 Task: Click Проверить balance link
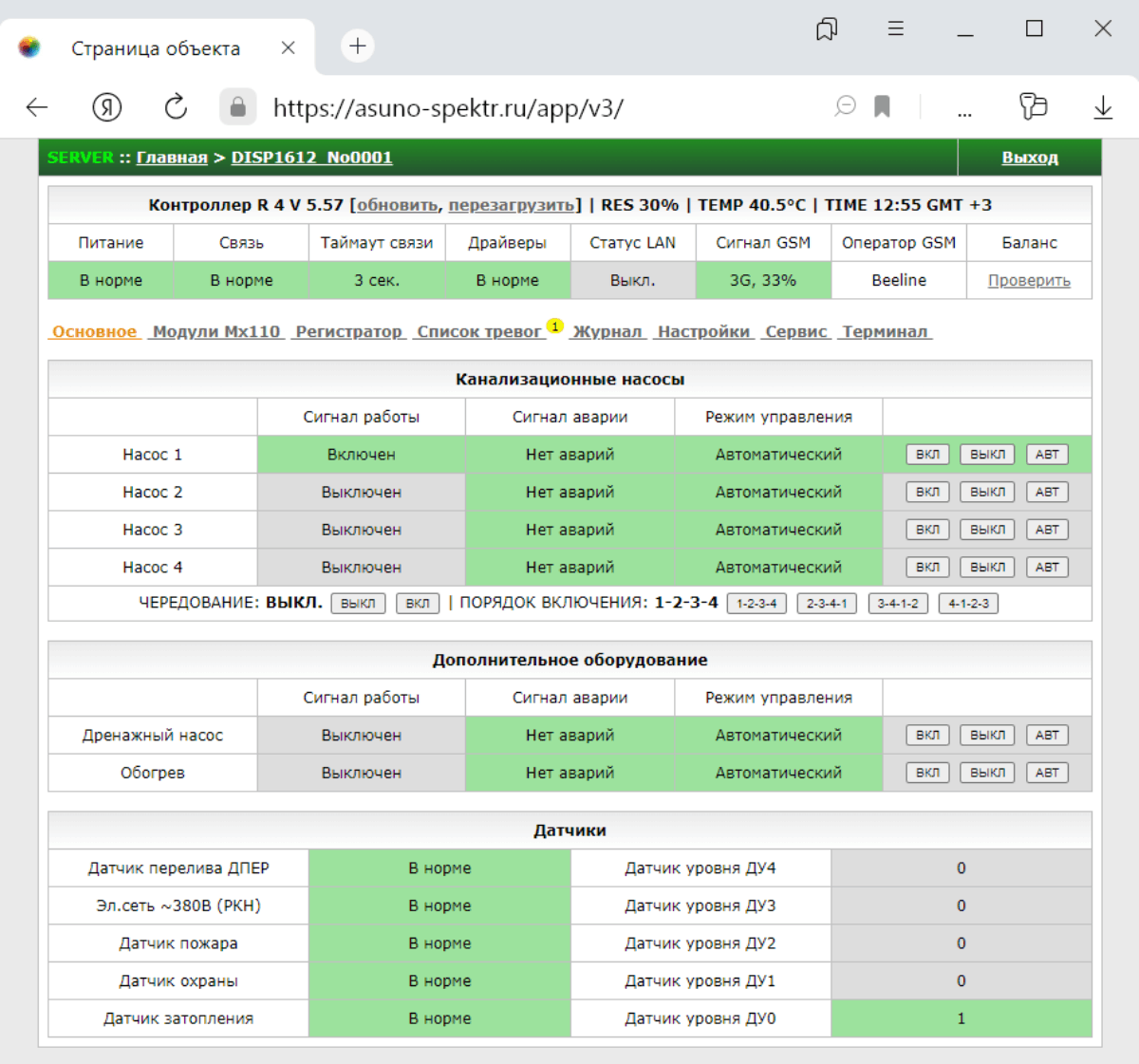1029,281
